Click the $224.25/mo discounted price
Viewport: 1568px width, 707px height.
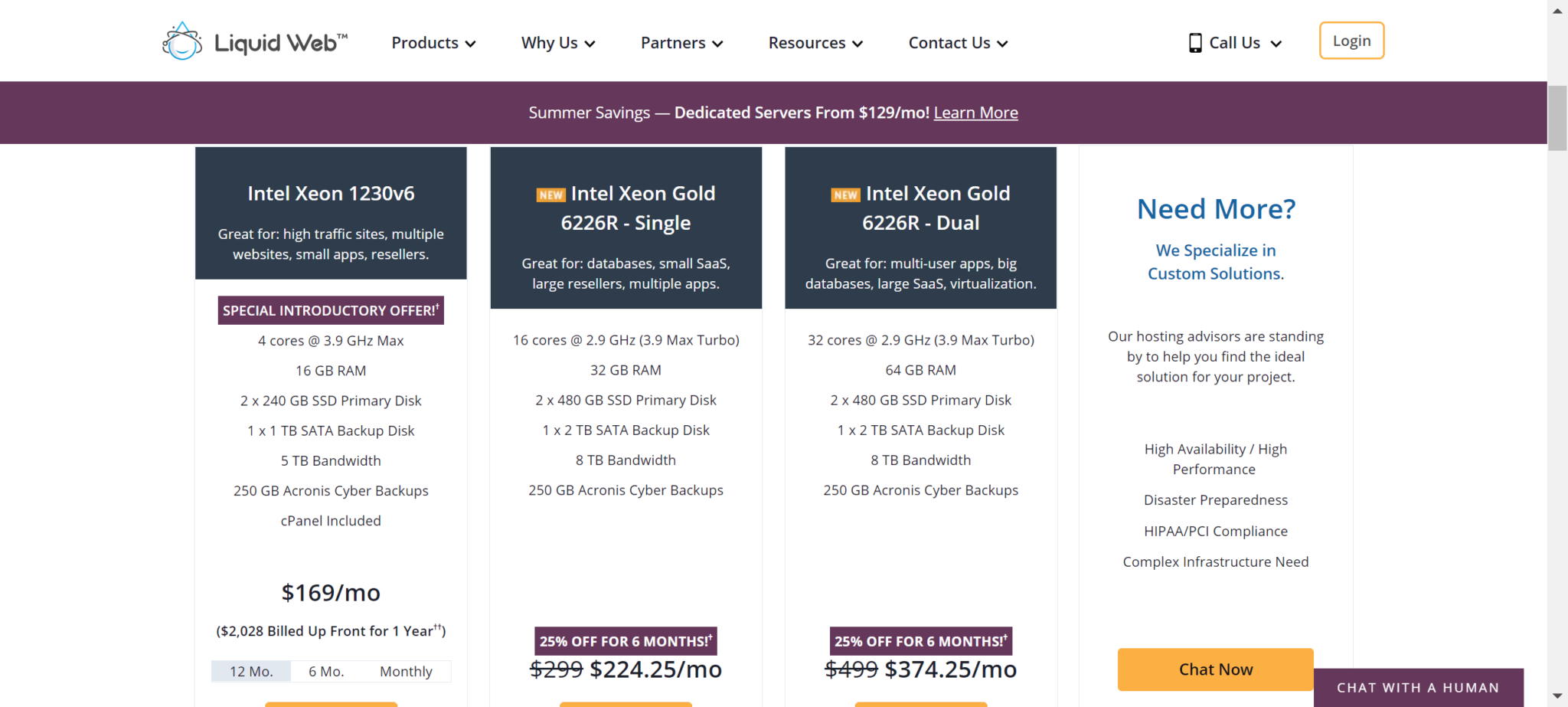pyautogui.click(x=655, y=669)
